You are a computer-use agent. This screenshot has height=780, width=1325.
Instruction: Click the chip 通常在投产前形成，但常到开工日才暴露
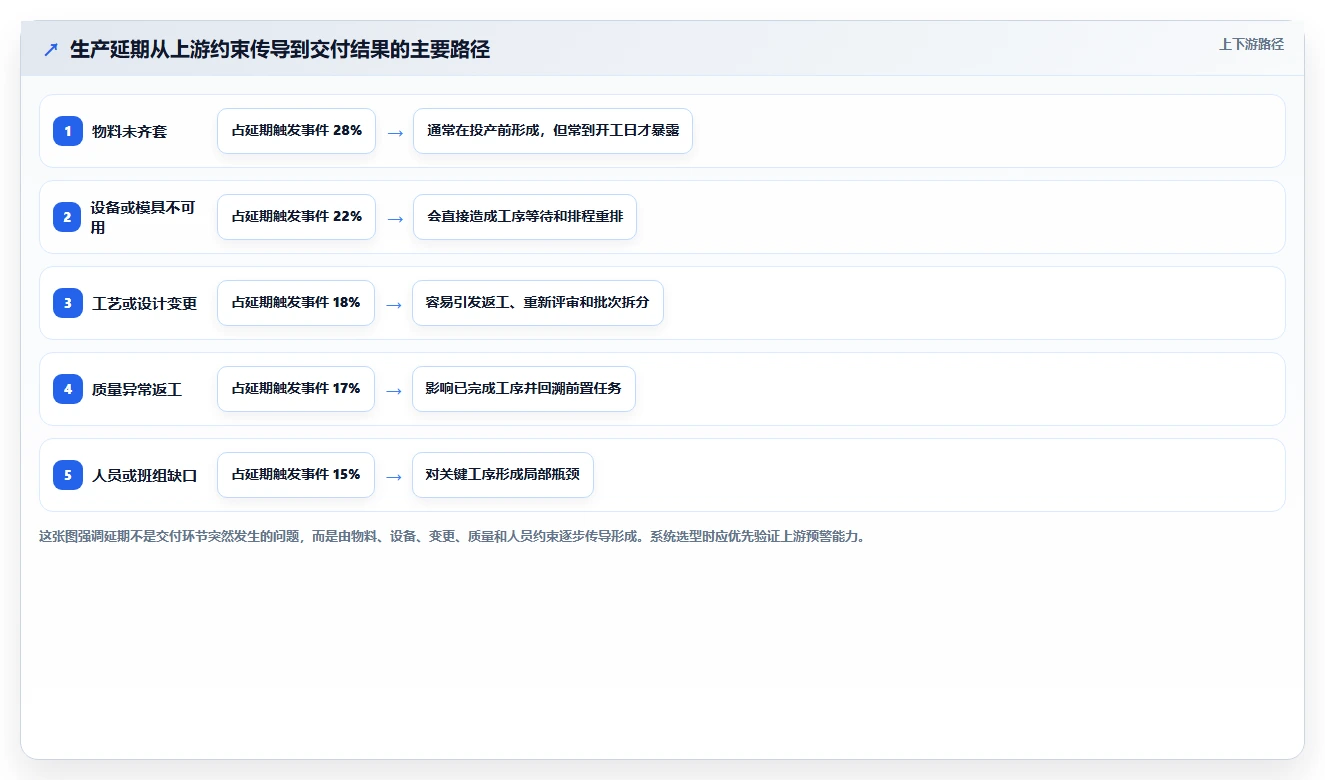pos(553,131)
